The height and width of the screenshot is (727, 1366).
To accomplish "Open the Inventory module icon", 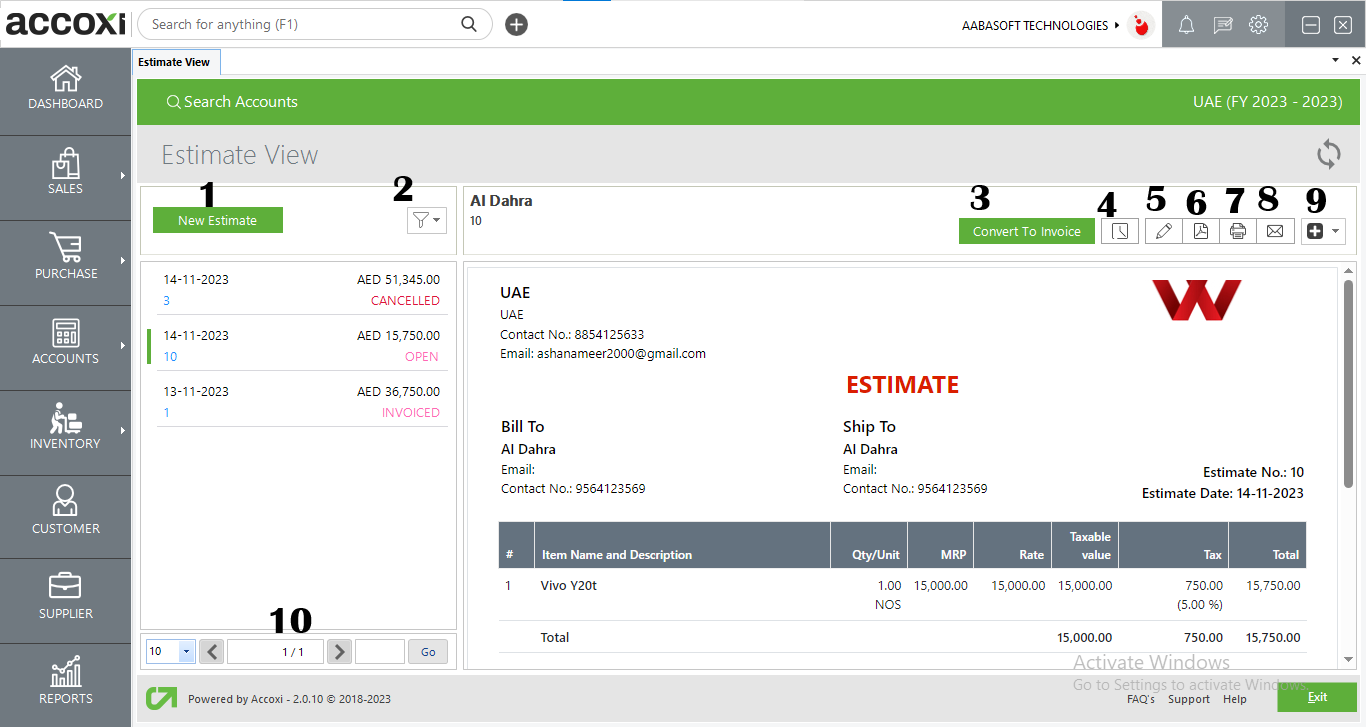I will tap(65, 432).
